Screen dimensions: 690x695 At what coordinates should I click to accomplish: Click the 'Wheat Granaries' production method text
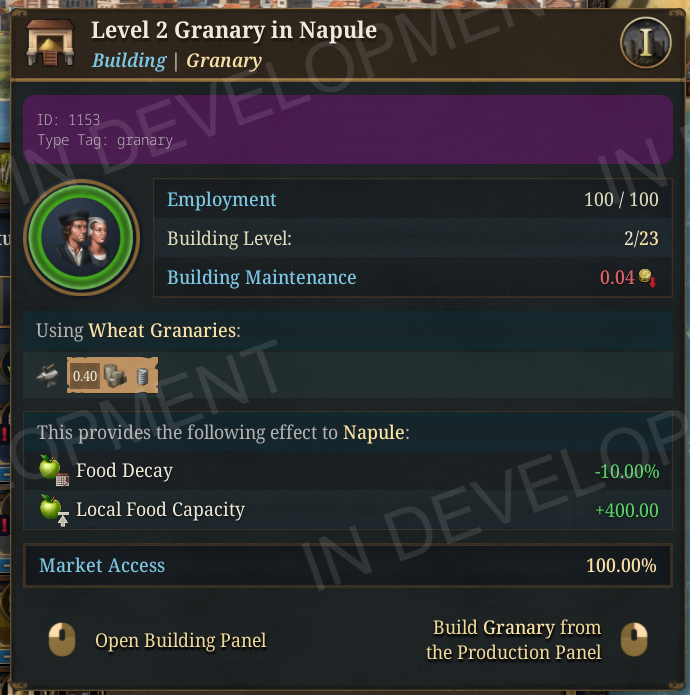pos(163,330)
